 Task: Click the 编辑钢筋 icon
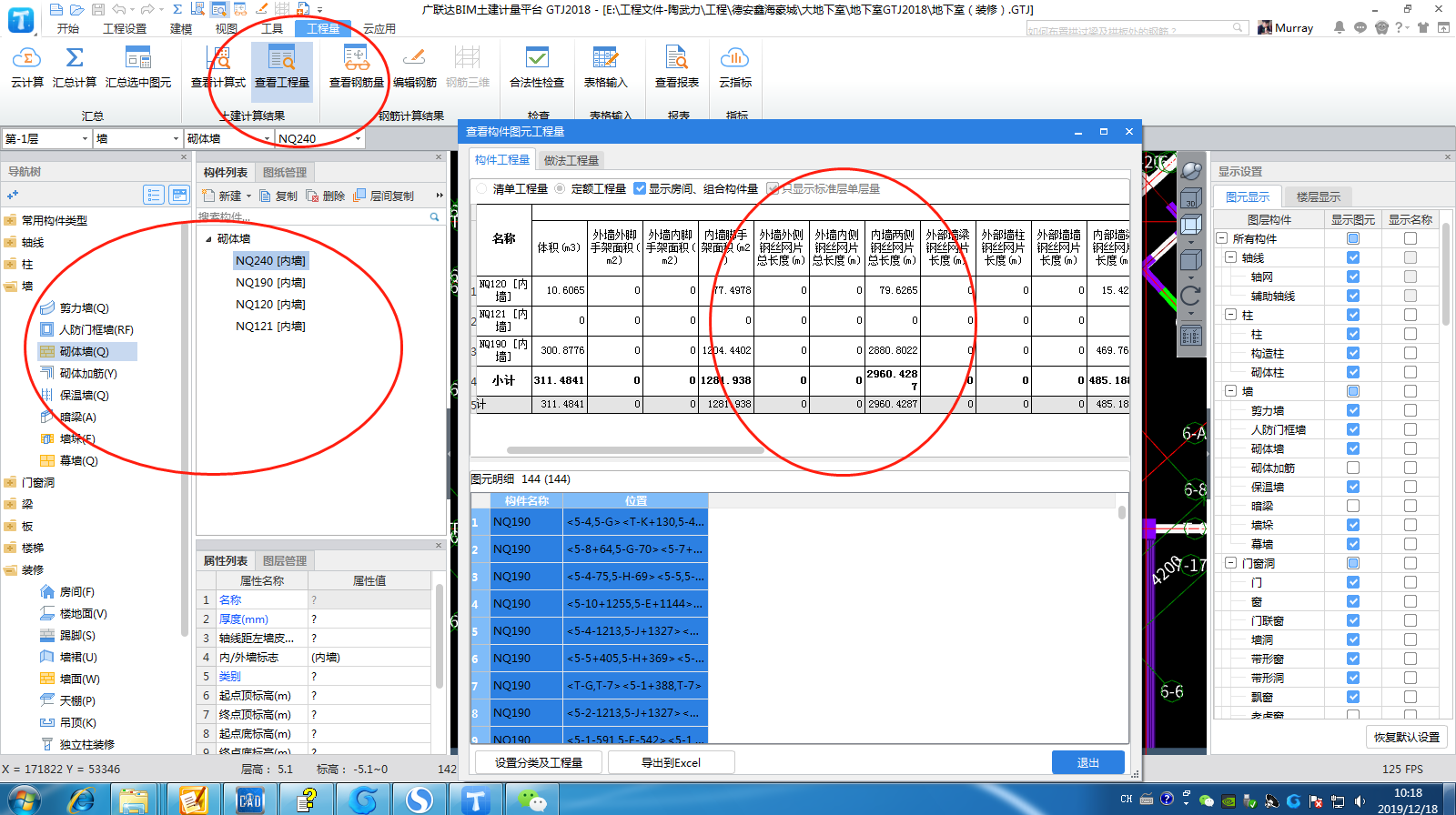click(x=414, y=59)
